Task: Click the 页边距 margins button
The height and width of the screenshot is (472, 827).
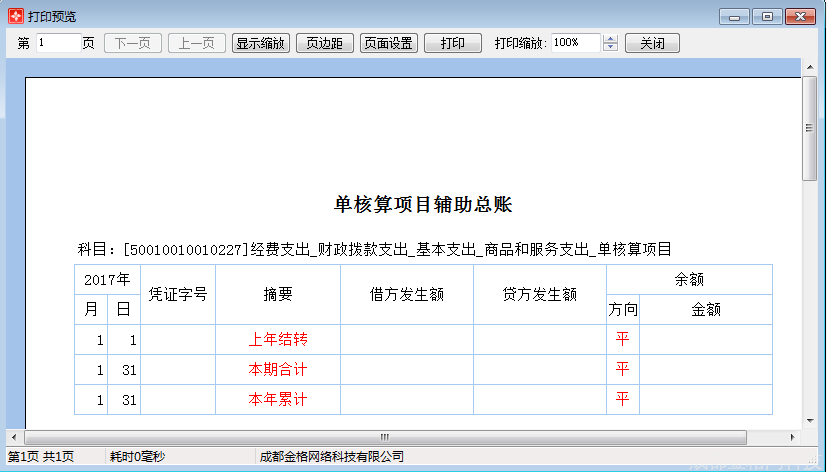Action: [324, 43]
